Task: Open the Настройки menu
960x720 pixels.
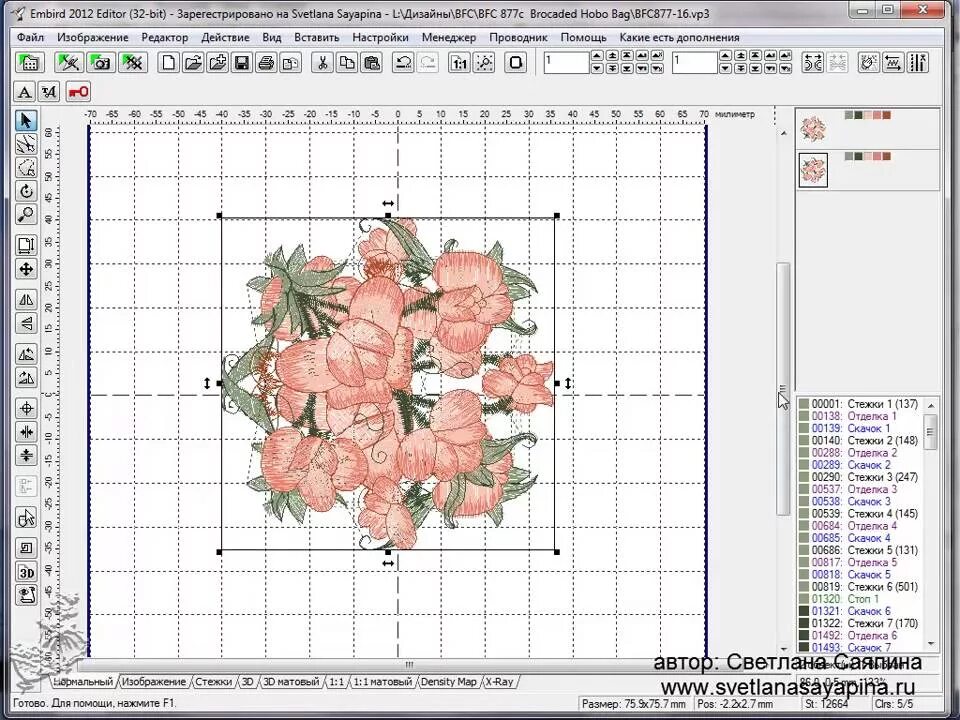Action: pyautogui.click(x=380, y=37)
